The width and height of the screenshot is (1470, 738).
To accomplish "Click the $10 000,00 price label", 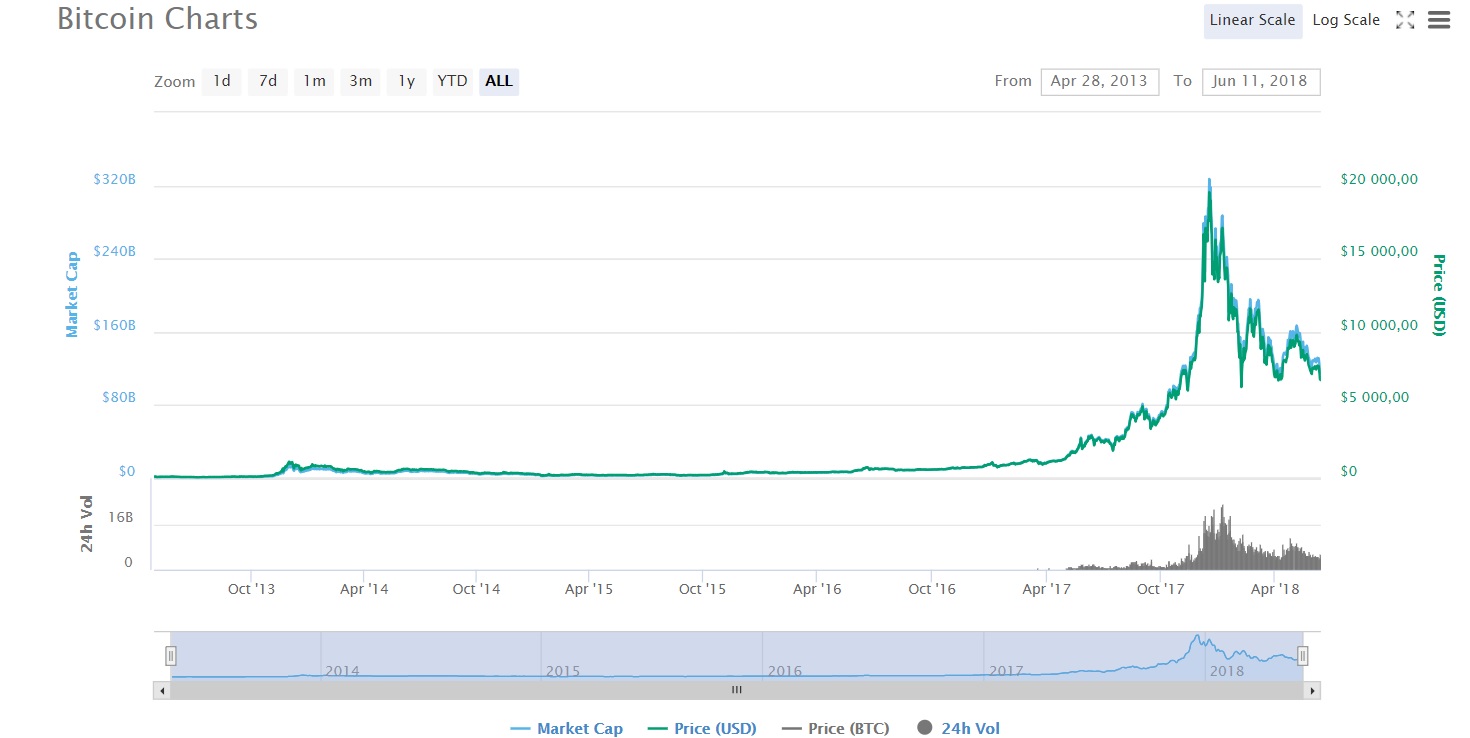I will (1379, 326).
